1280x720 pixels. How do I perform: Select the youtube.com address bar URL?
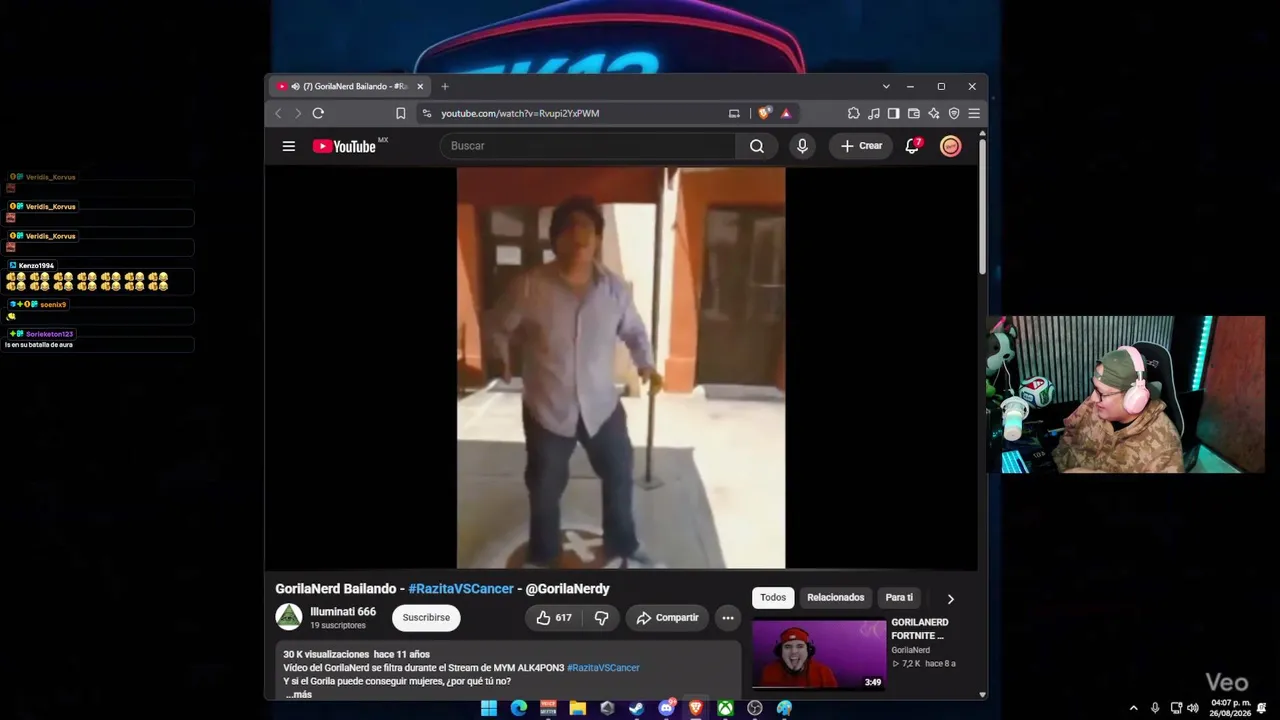(520, 113)
